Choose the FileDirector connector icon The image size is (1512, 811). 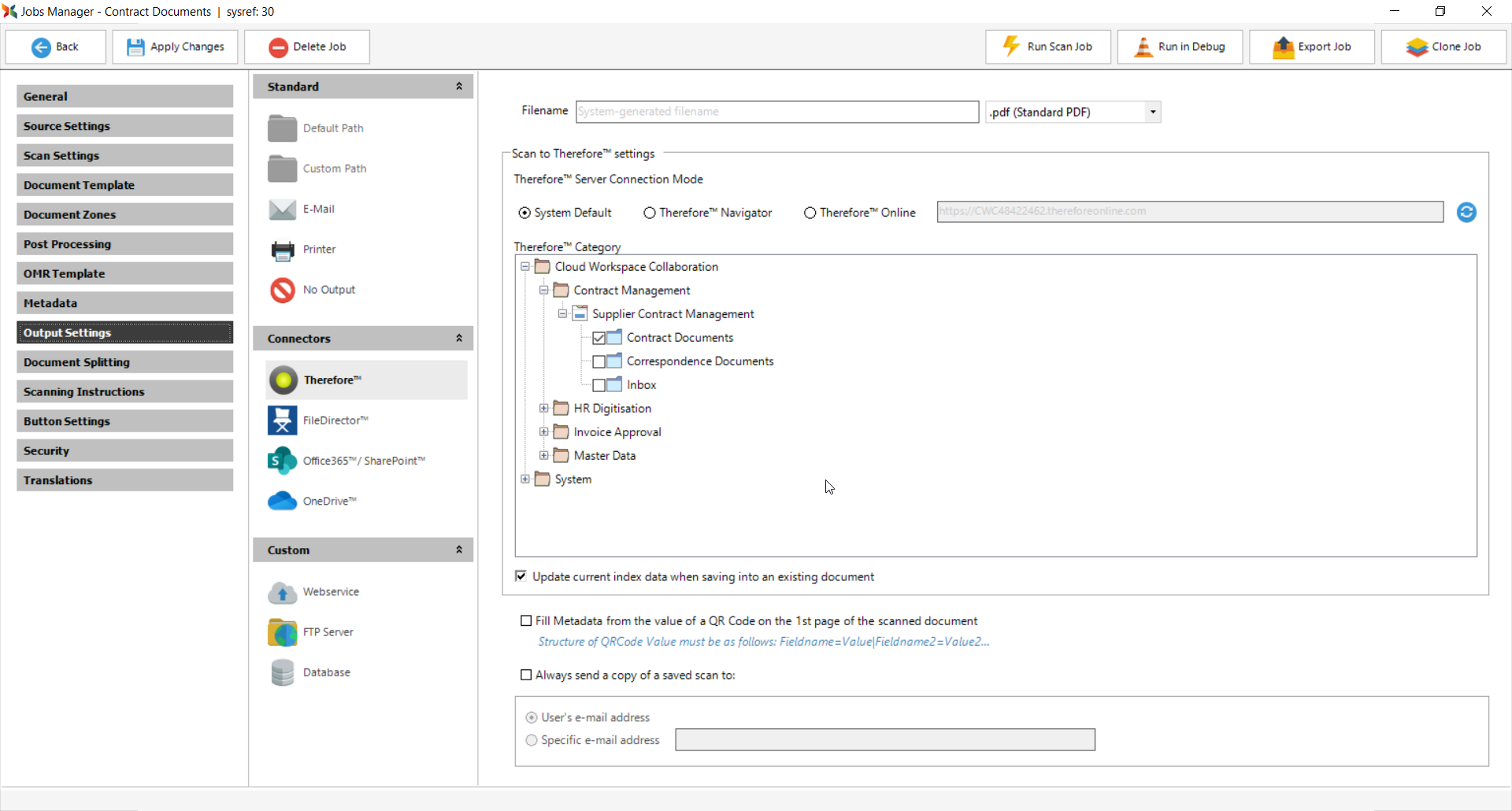[283, 420]
